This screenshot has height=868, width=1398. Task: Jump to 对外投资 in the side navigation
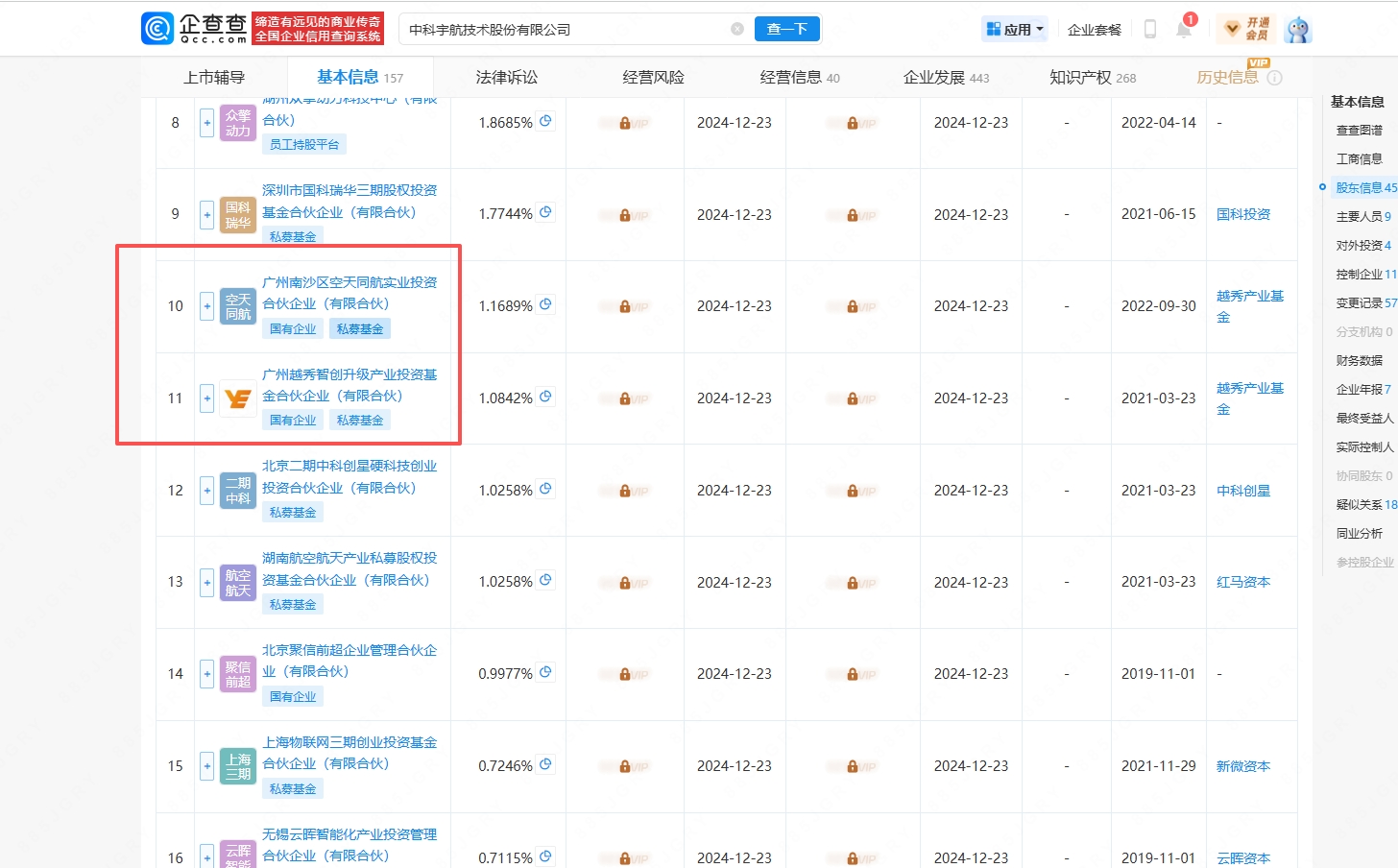(1363, 246)
